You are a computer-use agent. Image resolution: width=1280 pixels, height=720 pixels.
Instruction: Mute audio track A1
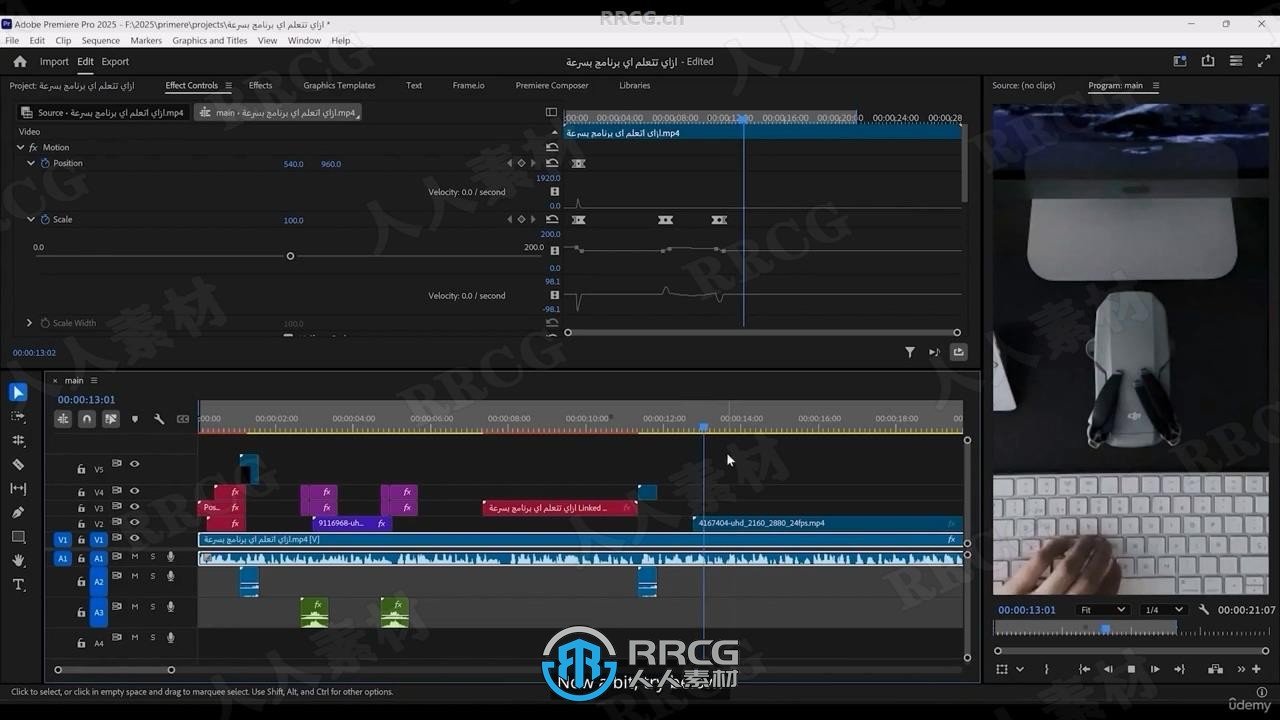click(x=135, y=556)
